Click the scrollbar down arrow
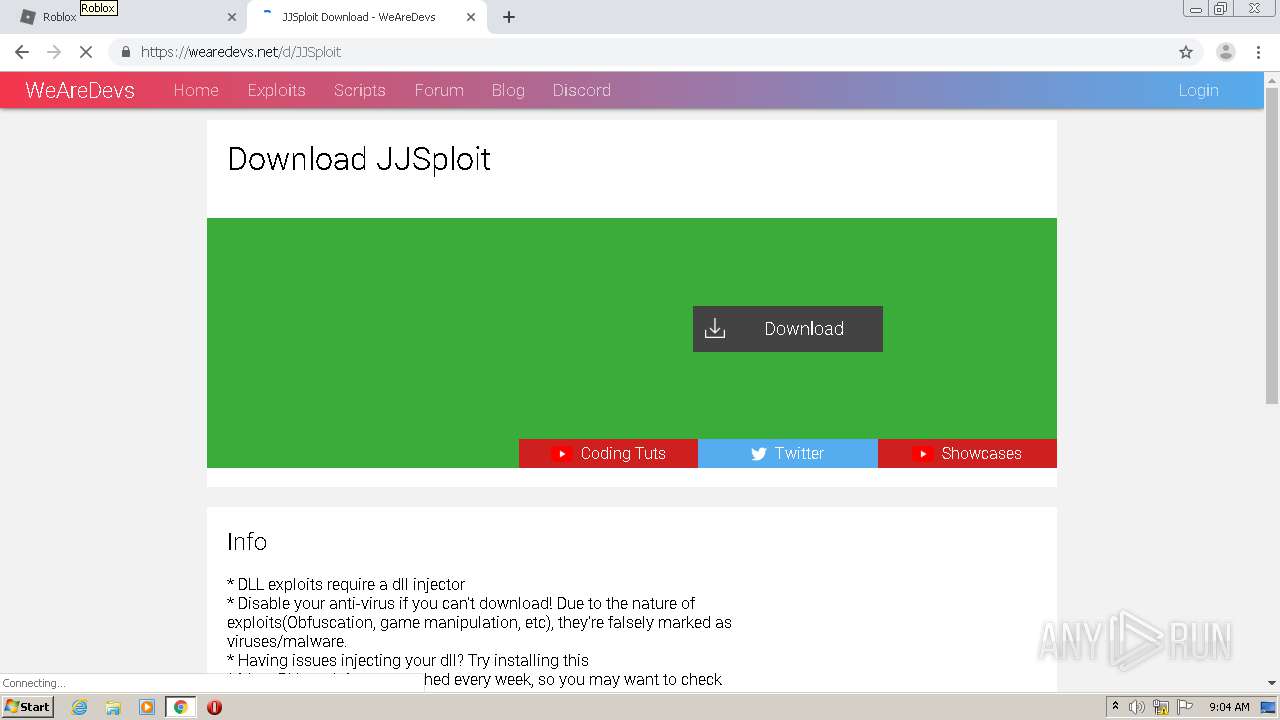1280x720 pixels. (1272, 683)
